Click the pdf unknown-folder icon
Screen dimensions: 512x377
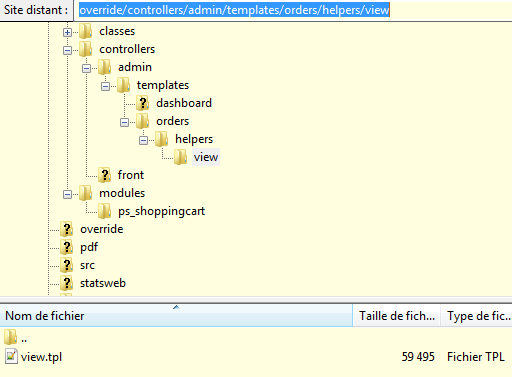point(67,247)
